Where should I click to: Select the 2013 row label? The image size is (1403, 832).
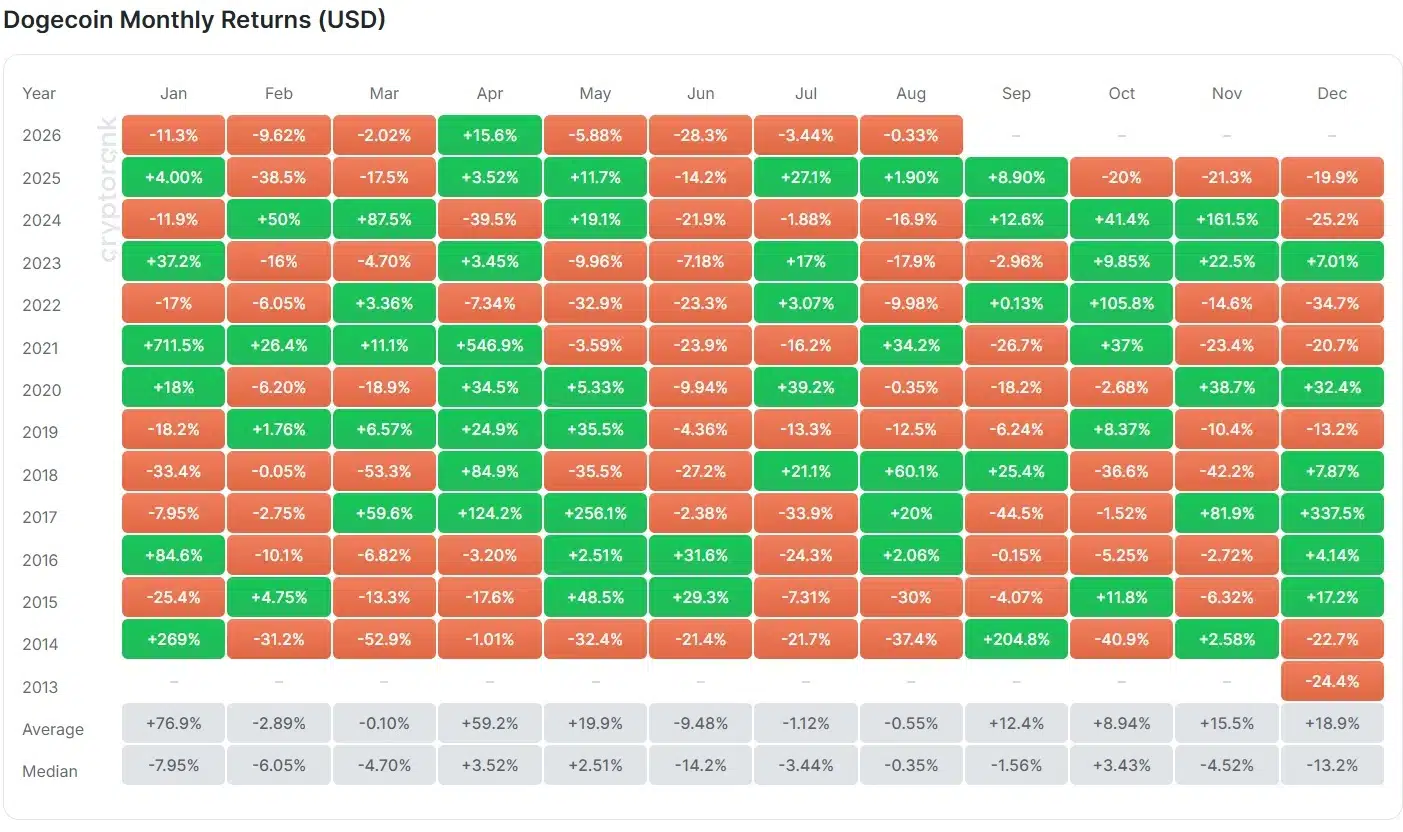pyautogui.click(x=41, y=687)
